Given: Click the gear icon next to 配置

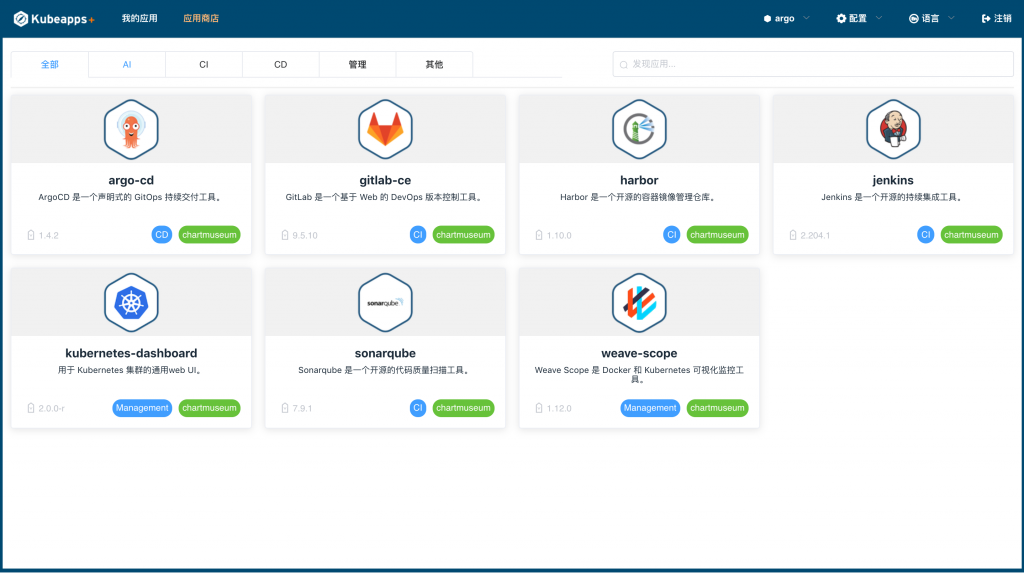Looking at the screenshot, I should 841,18.
